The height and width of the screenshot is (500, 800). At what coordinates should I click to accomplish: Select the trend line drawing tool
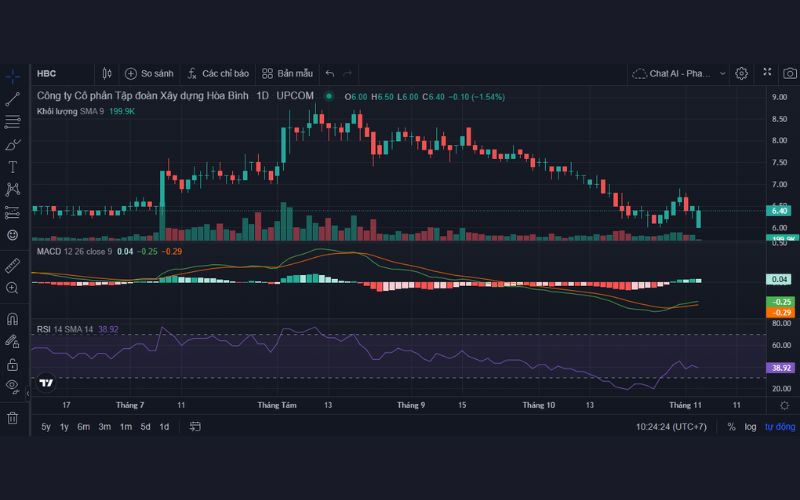13,99
